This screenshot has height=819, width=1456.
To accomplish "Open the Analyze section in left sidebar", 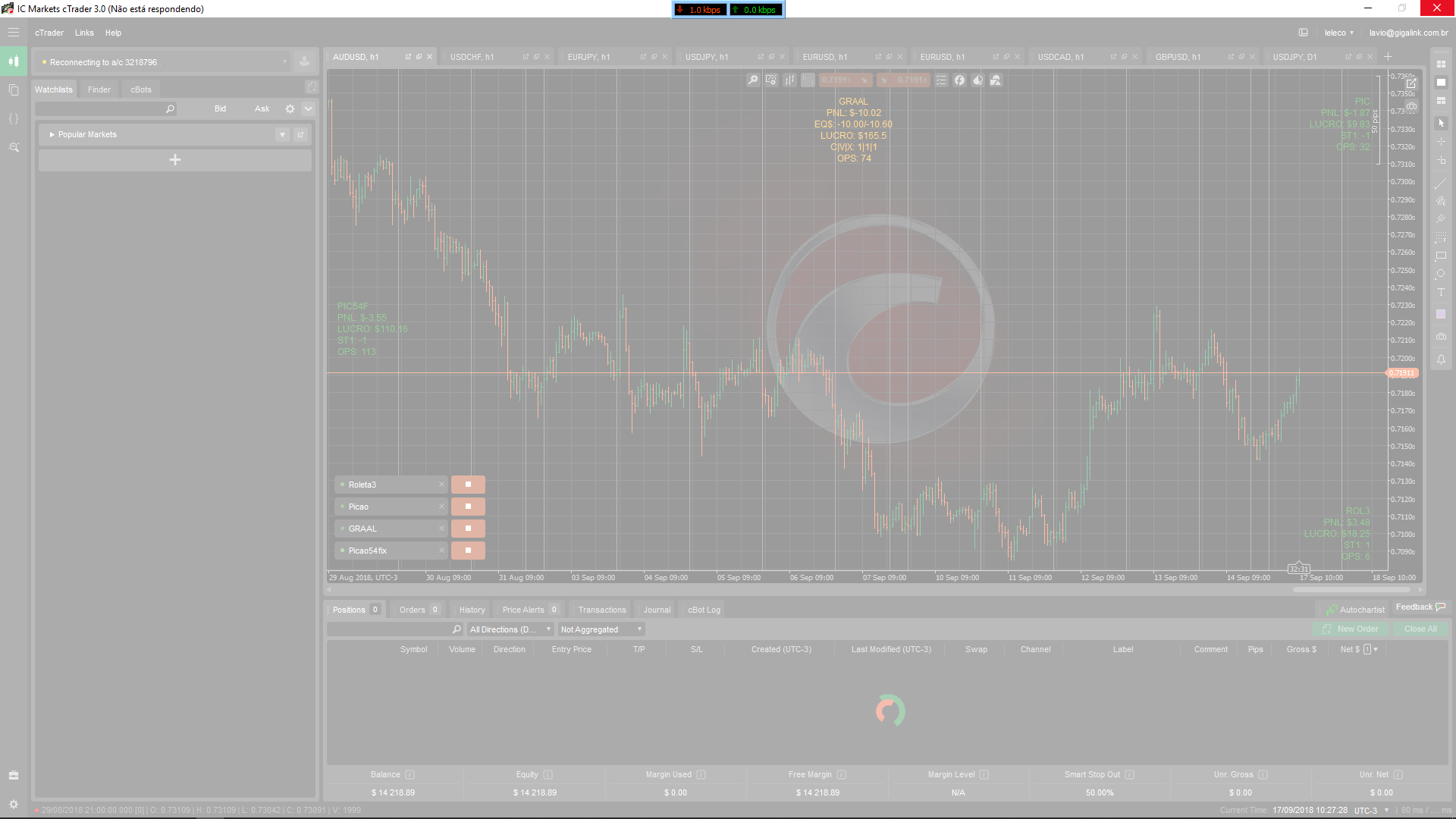I will [14, 147].
